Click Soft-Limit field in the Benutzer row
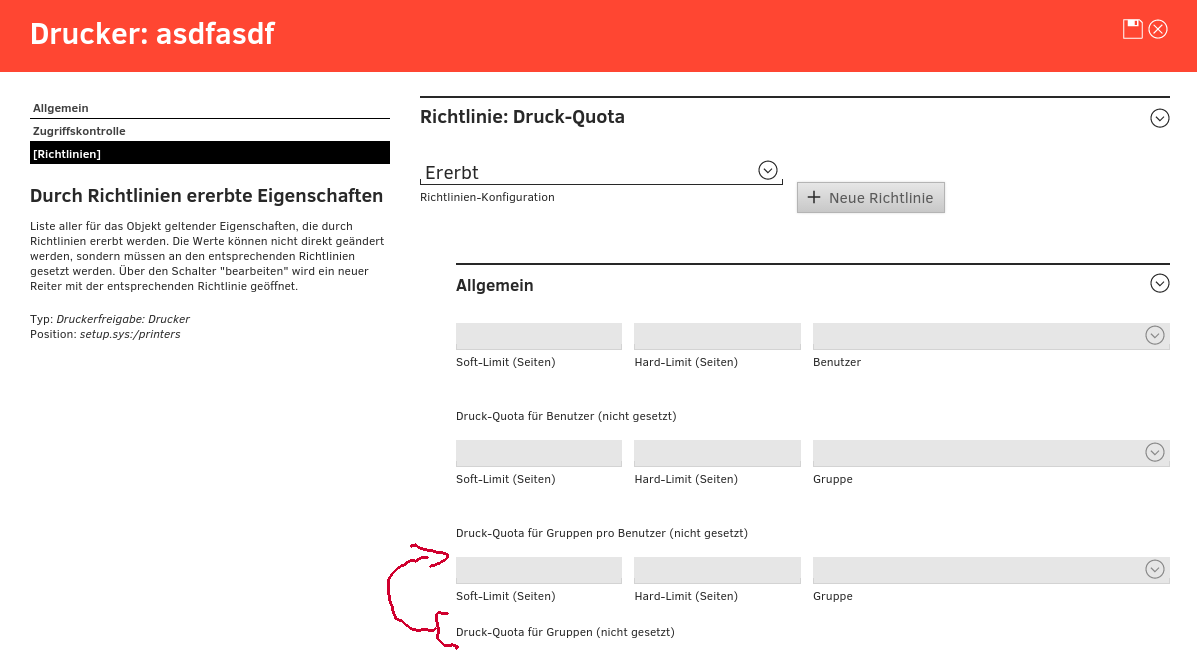 click(x=538, y=336)
